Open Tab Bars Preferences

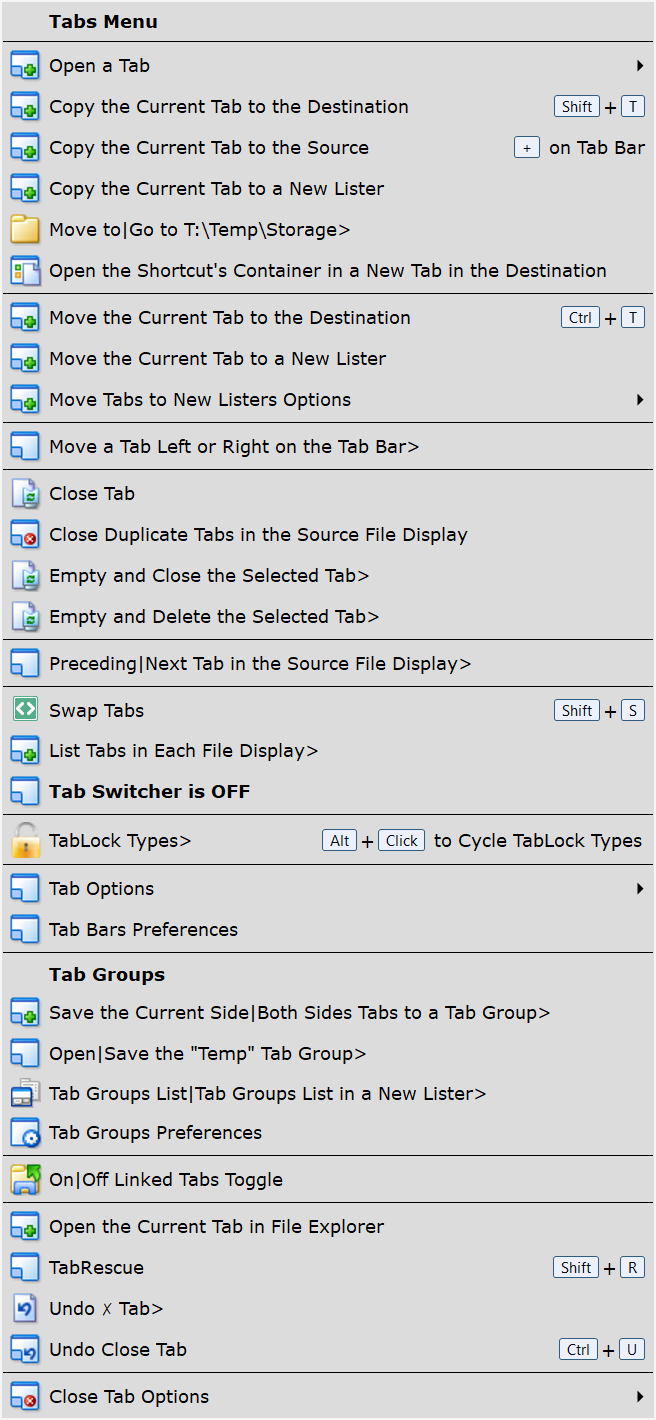(143, 930)
